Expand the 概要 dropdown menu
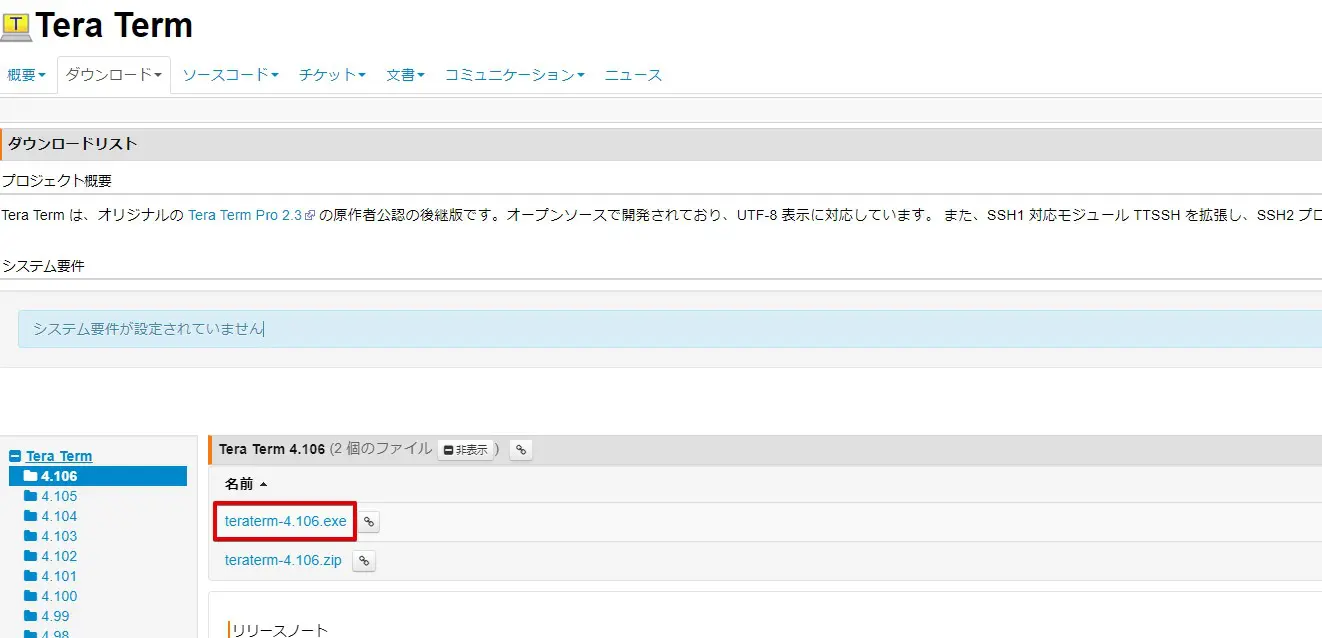Viewport: 1322px width, 638px height. (x=26, y=75)
